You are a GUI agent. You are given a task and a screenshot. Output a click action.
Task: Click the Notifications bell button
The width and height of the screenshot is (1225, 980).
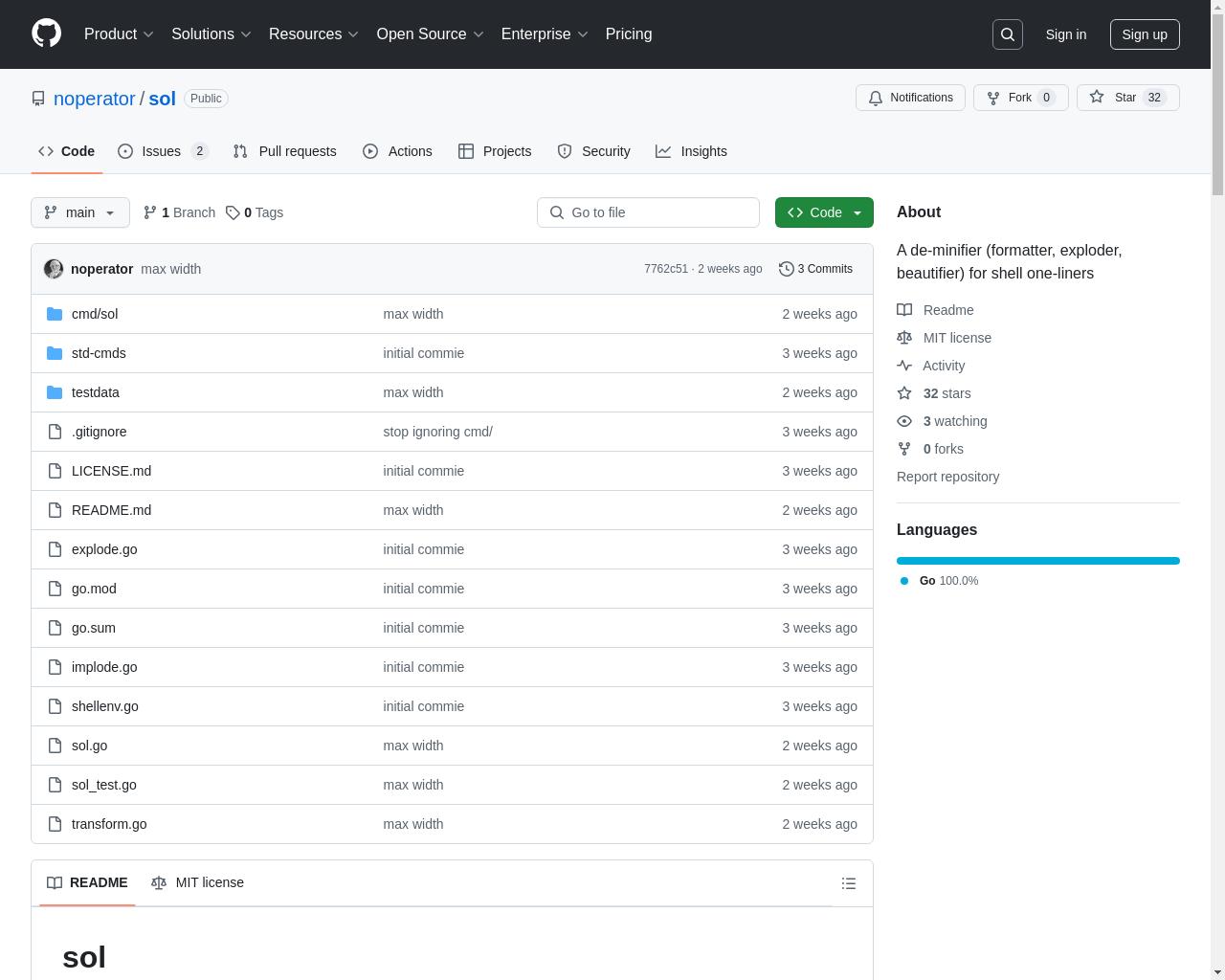coord(910,98)
